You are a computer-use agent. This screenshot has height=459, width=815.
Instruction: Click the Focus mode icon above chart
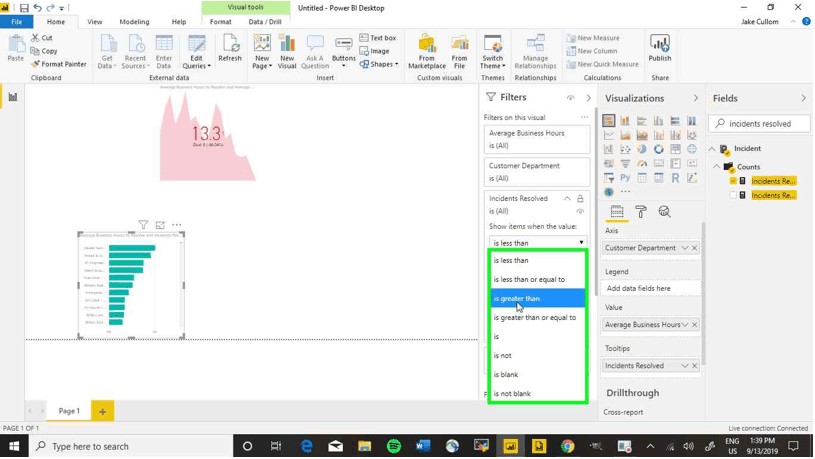coord(160,225)
